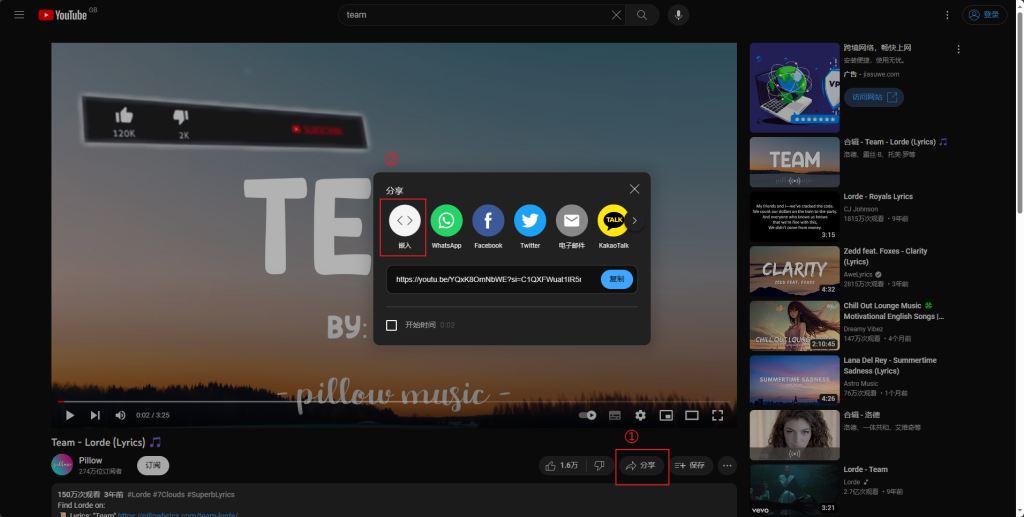Viewport: 1024px width, 517px height.
Task: Click the Embed icon in share dialog
Action: click(x=404, y=220)
